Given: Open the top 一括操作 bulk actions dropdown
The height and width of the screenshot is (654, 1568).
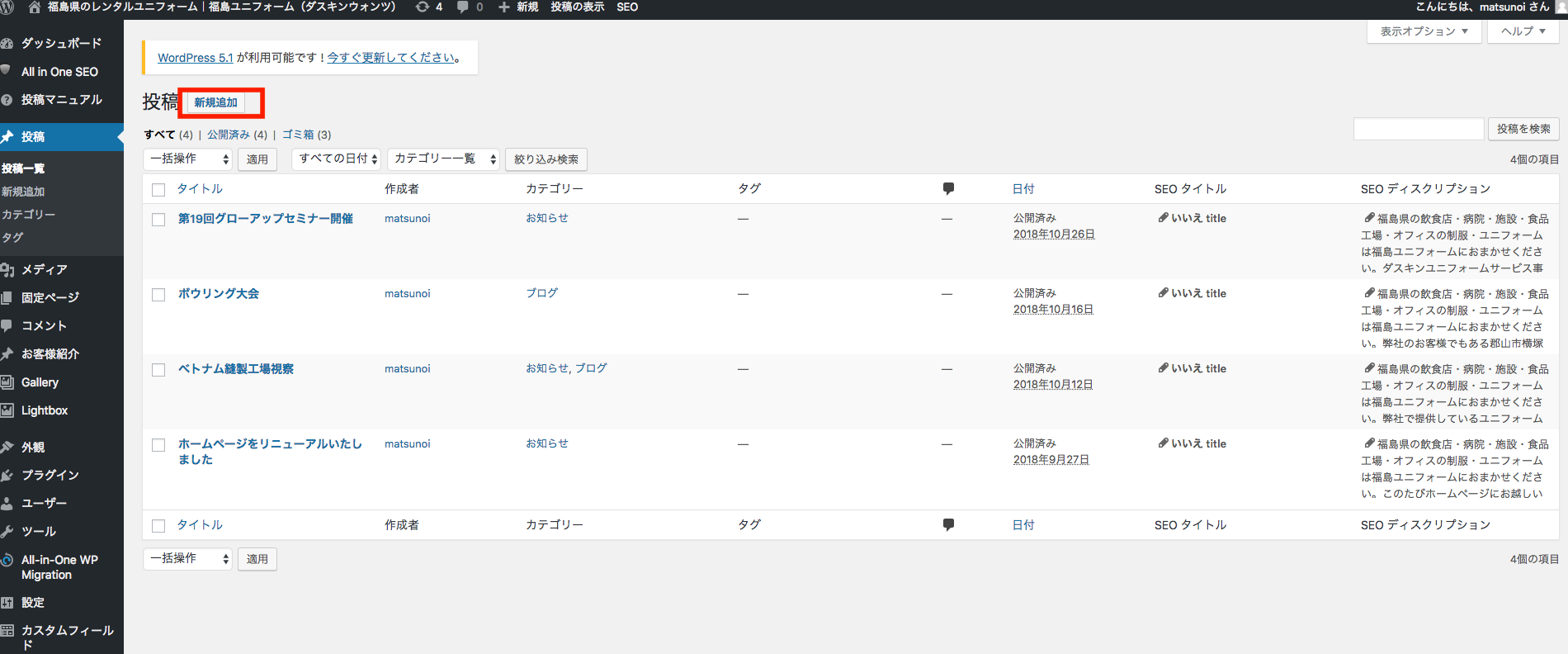Looking at the screenshot, I should (189, 159).
